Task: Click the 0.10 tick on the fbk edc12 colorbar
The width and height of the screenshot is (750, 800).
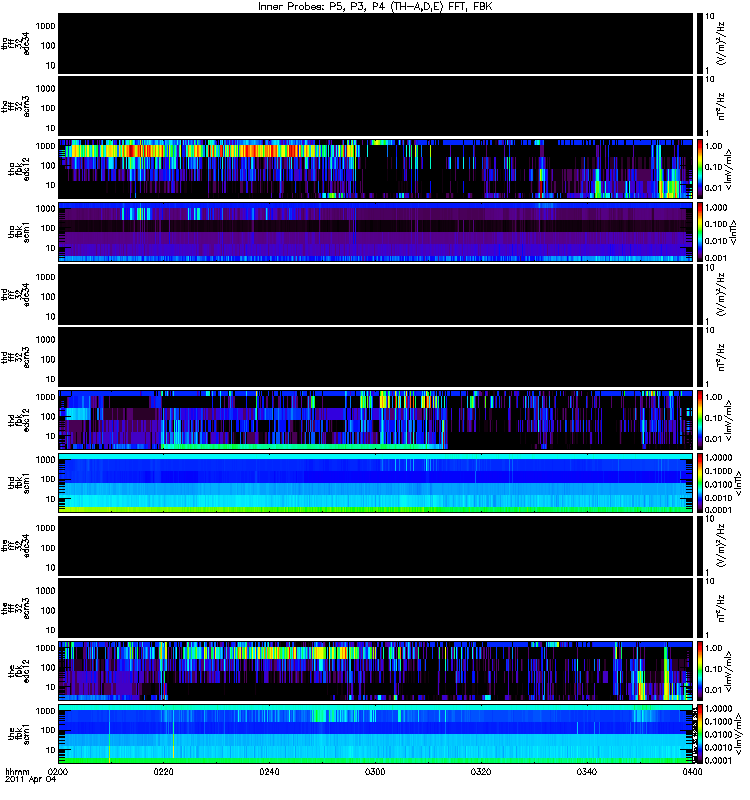Action: 714,669
